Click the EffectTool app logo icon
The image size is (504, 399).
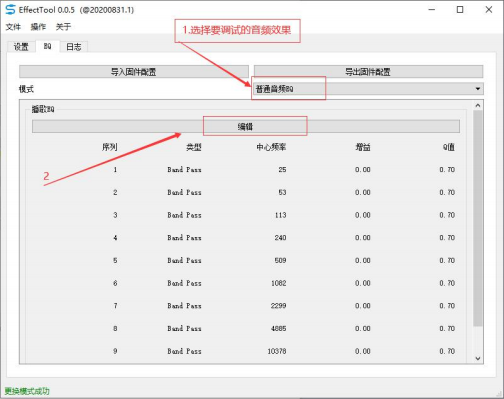tap(10, 10)
